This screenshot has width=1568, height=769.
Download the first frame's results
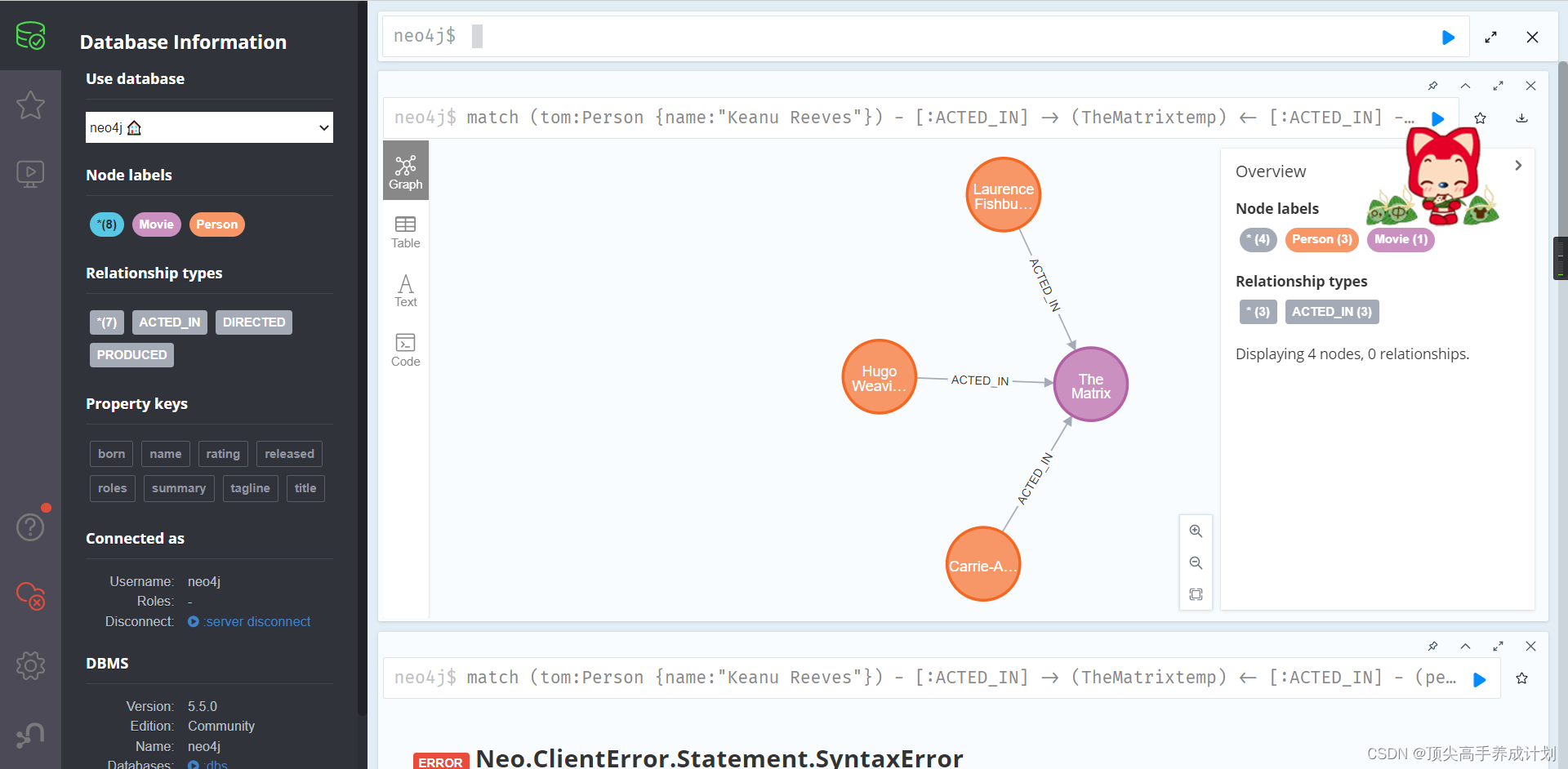tap(1521, 118)
